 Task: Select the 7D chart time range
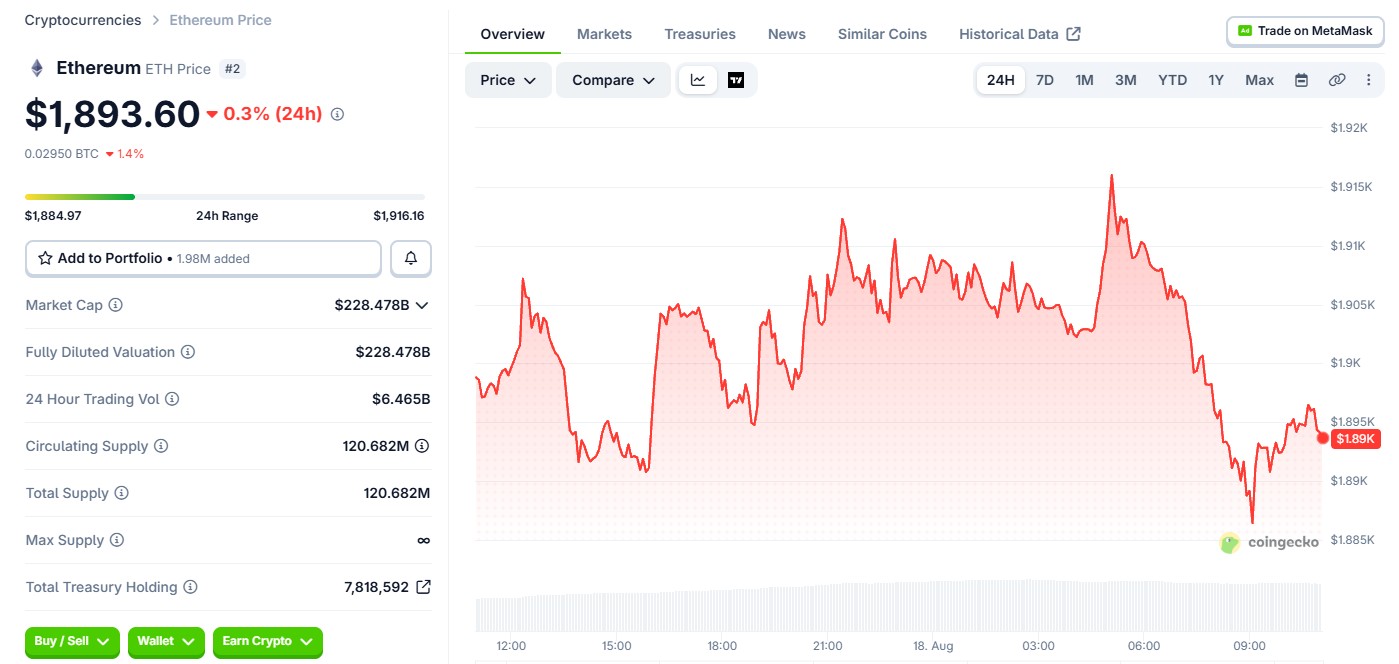(x=1045, y=80)
